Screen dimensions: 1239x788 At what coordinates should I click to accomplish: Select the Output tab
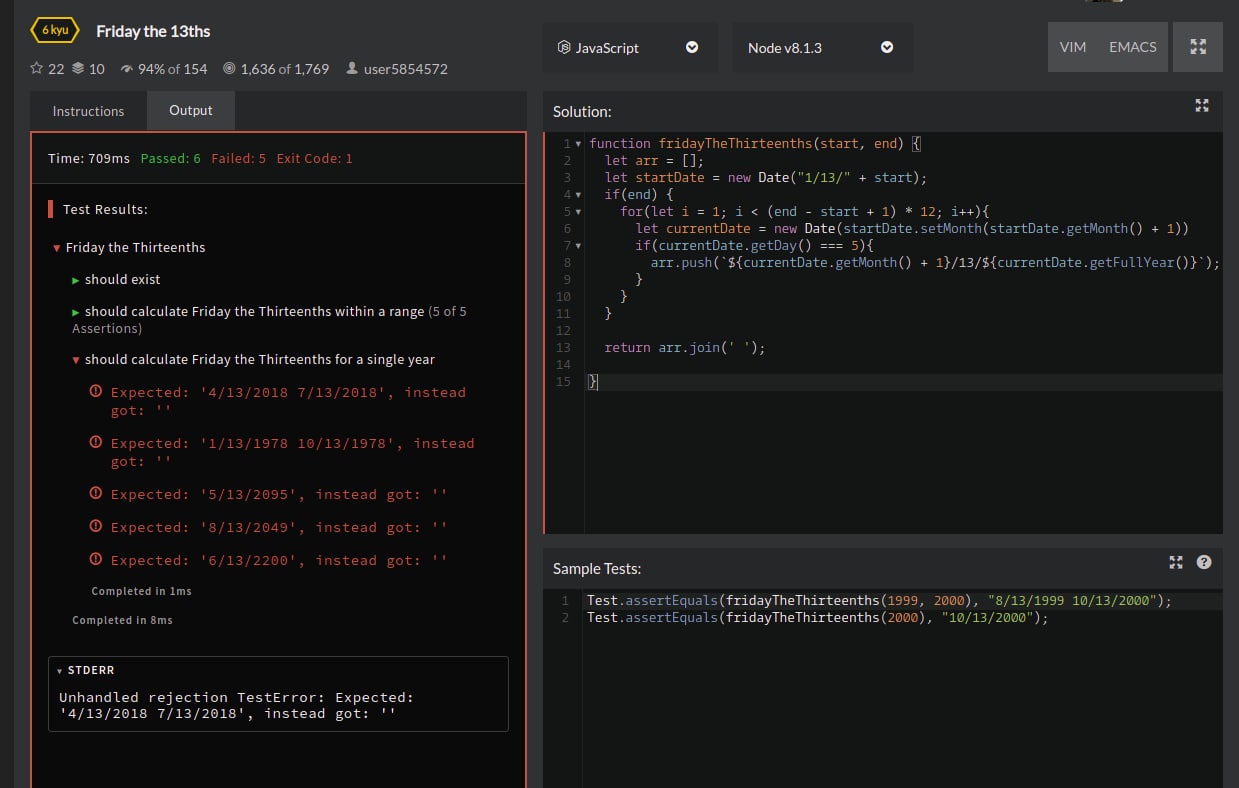point(191,111)
